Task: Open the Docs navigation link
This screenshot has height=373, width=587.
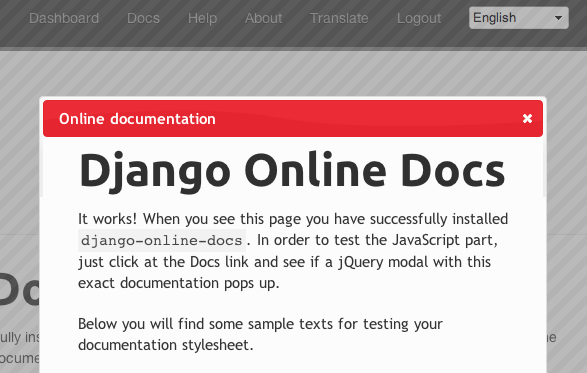Action: 143,18
